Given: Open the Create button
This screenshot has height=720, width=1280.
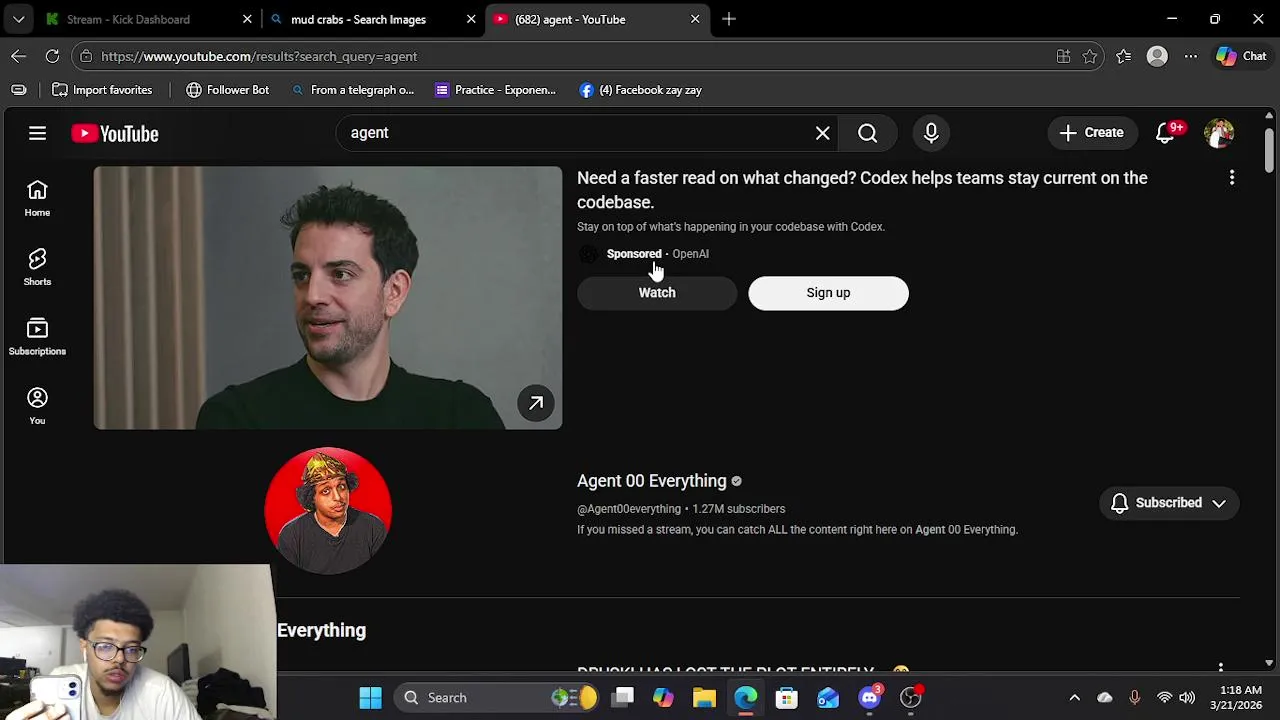Looking at the screenshot, I should click(1092, 133).
